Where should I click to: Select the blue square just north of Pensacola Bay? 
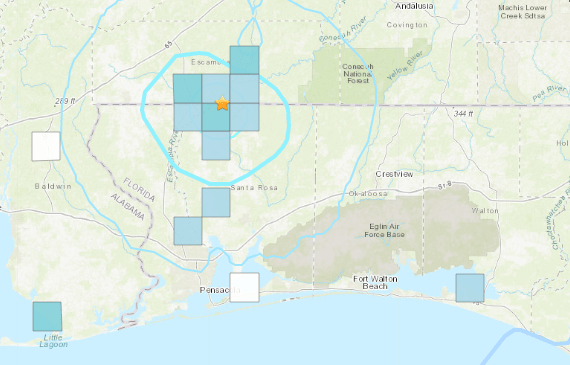188,231
